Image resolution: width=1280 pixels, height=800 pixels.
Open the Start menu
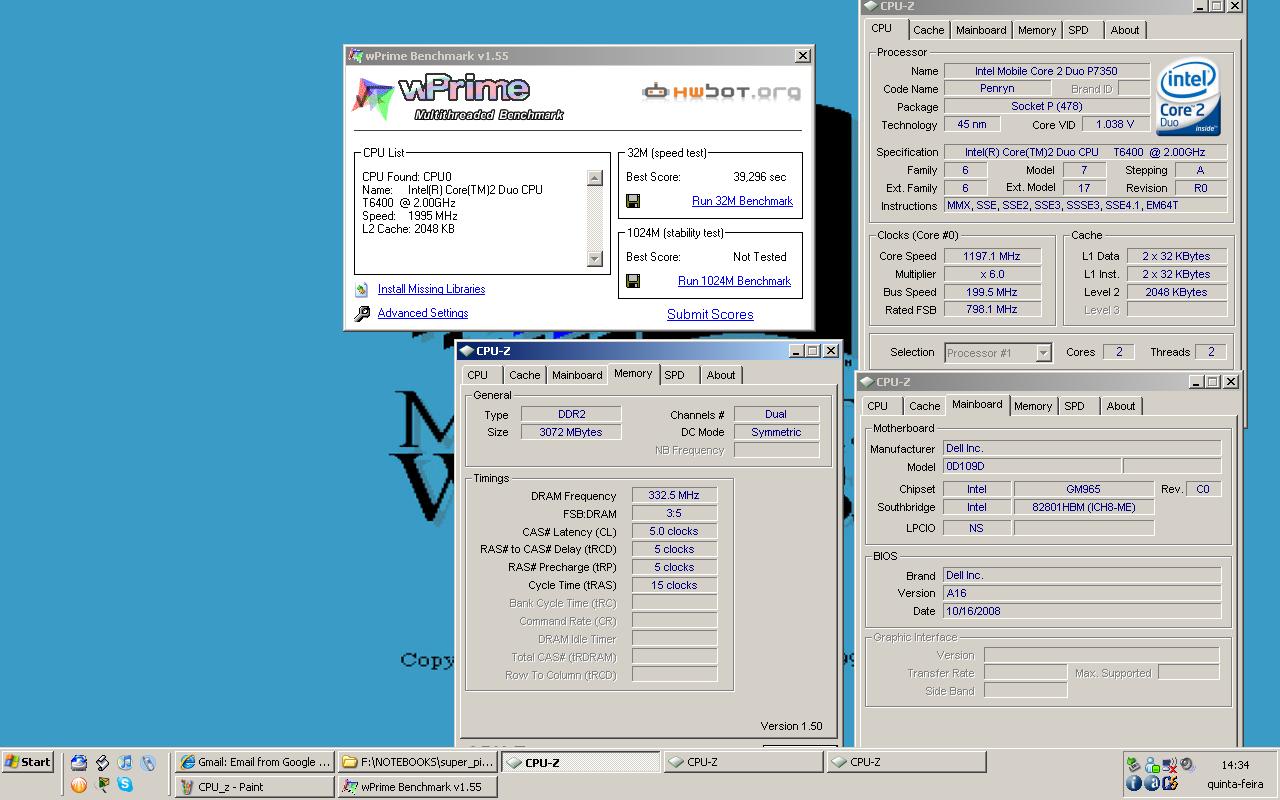point(29,762)
